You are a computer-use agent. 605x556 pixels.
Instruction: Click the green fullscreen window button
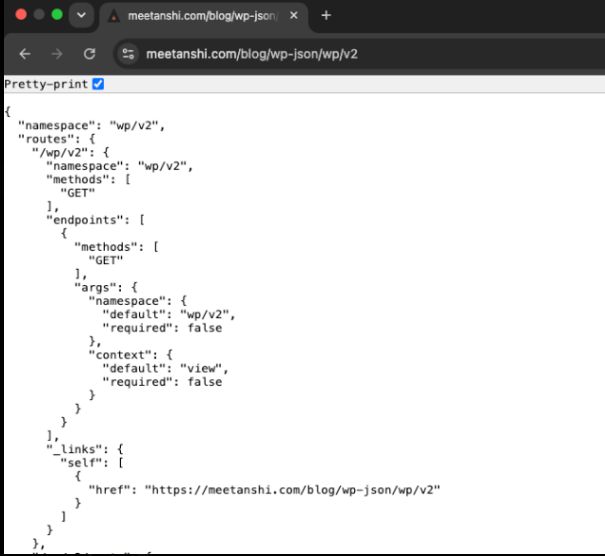[x=57, y=15]
